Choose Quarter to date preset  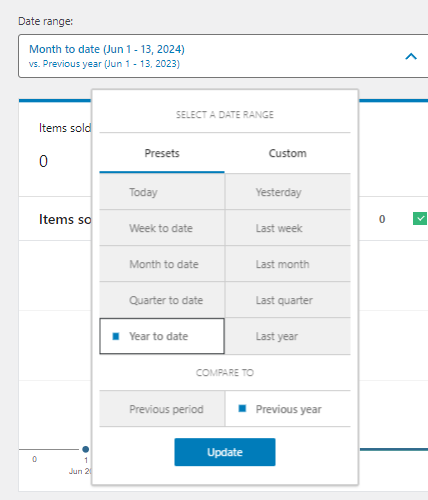coord(162,300)
